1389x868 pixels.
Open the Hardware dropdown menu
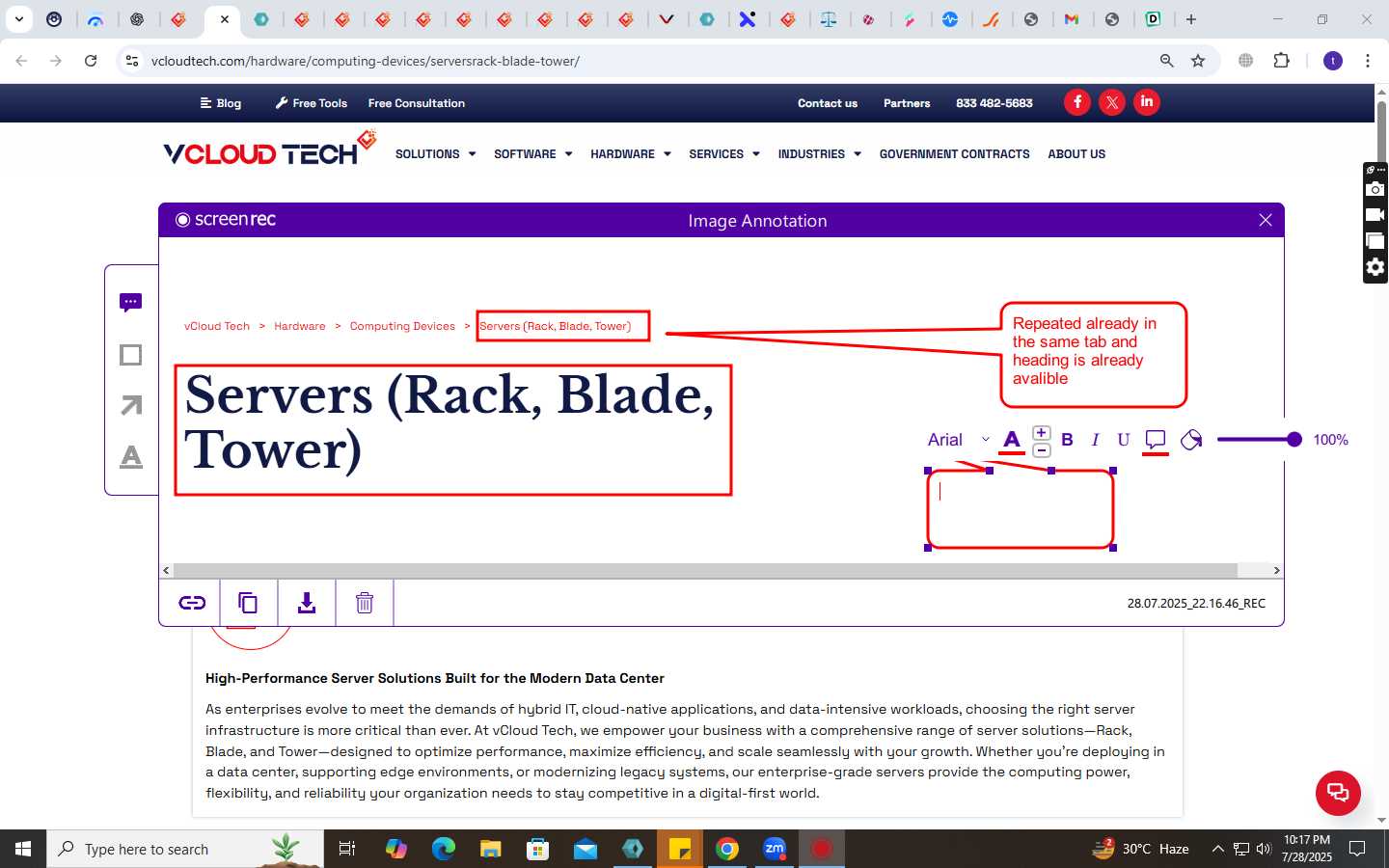631,154
